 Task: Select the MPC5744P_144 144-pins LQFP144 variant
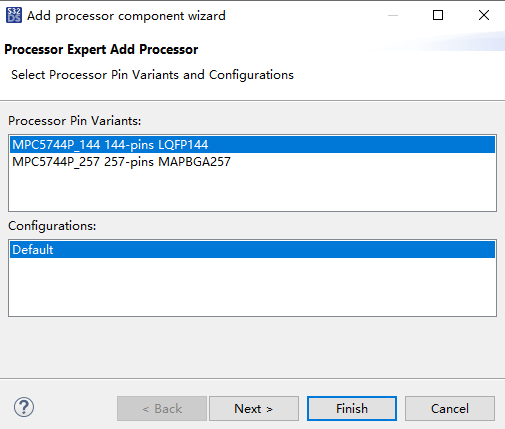pyautogui.click(x=252, y=145)
